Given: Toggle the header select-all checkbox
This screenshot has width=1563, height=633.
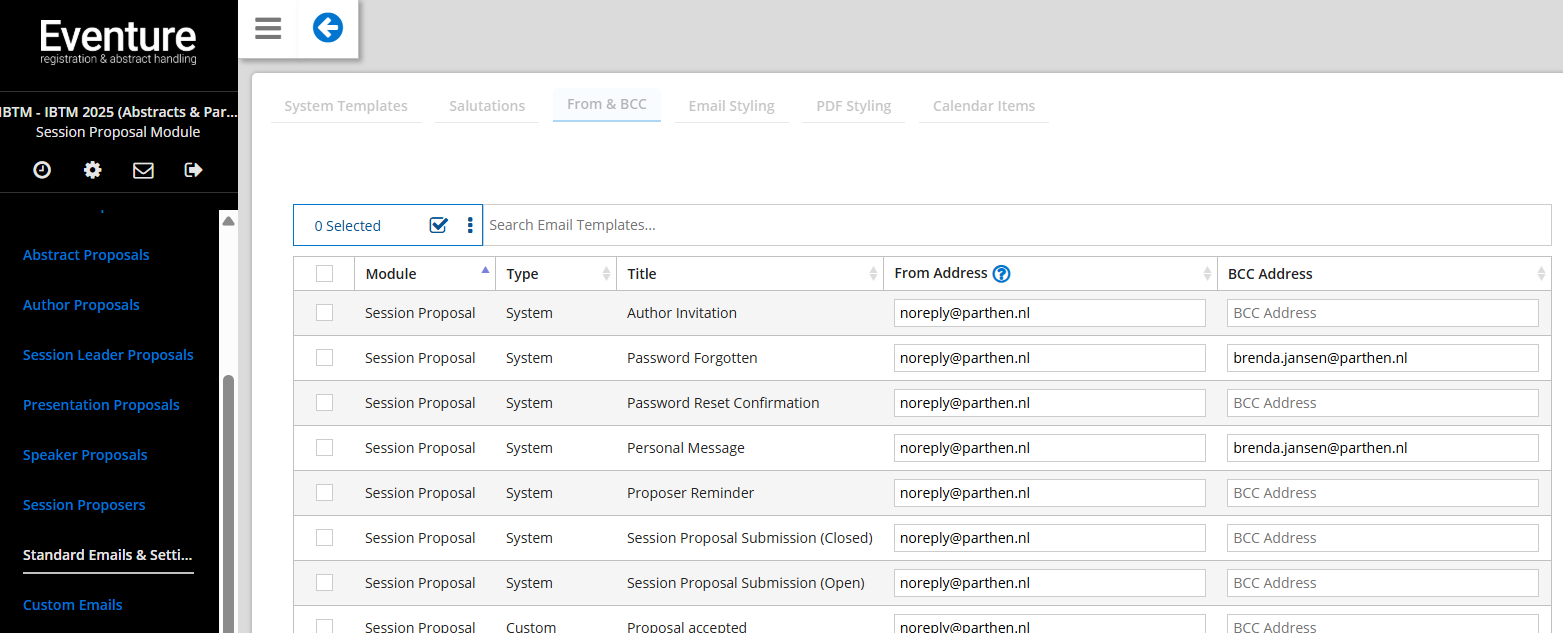Looking at the screenshot, I should (x=324, y=273).
